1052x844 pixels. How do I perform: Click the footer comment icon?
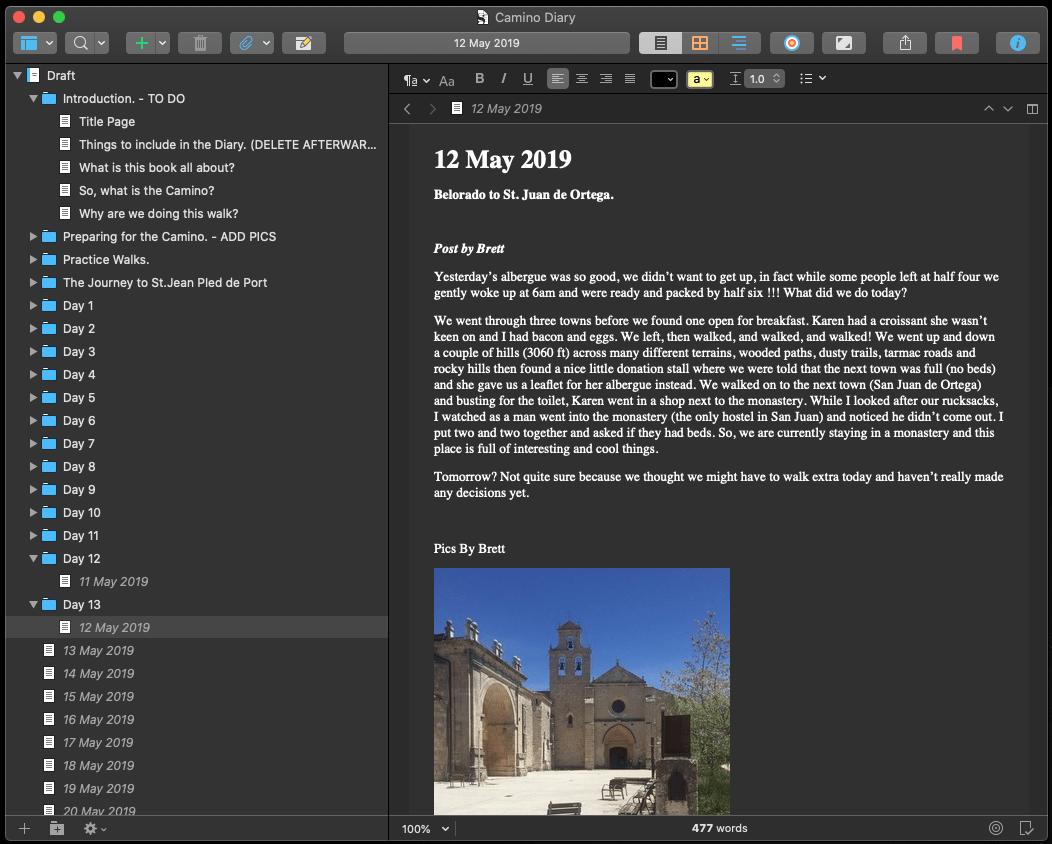tap(1026, 829)
